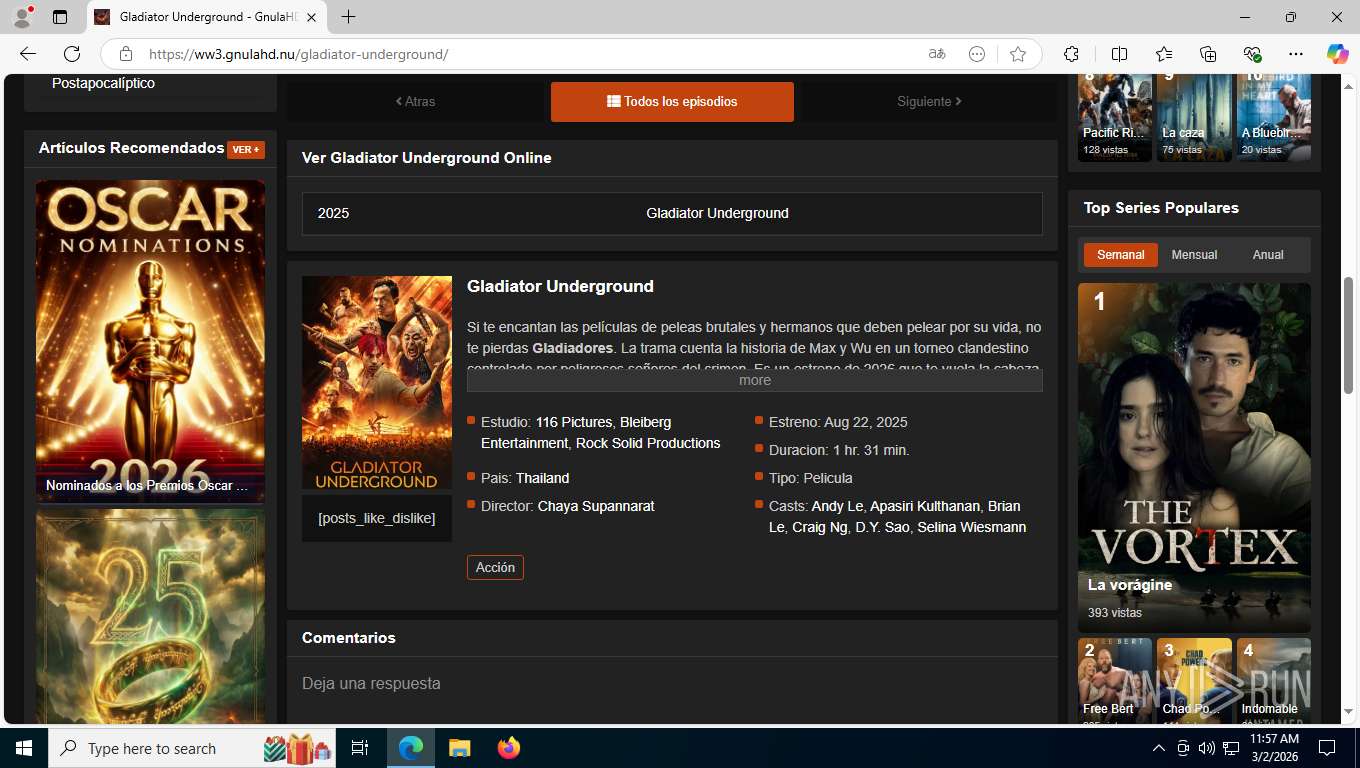
Task: Open Indomable series thumbnail
Action: click(x=1274, y=681)
